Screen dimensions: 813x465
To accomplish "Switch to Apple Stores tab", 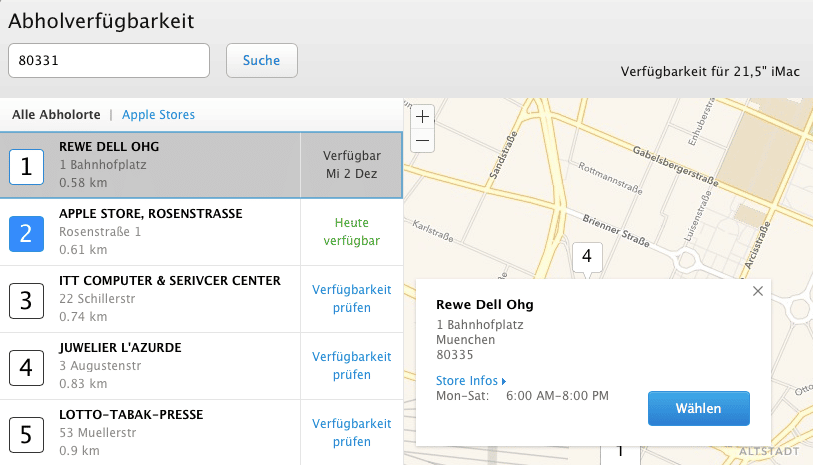I will pos(158,115).
